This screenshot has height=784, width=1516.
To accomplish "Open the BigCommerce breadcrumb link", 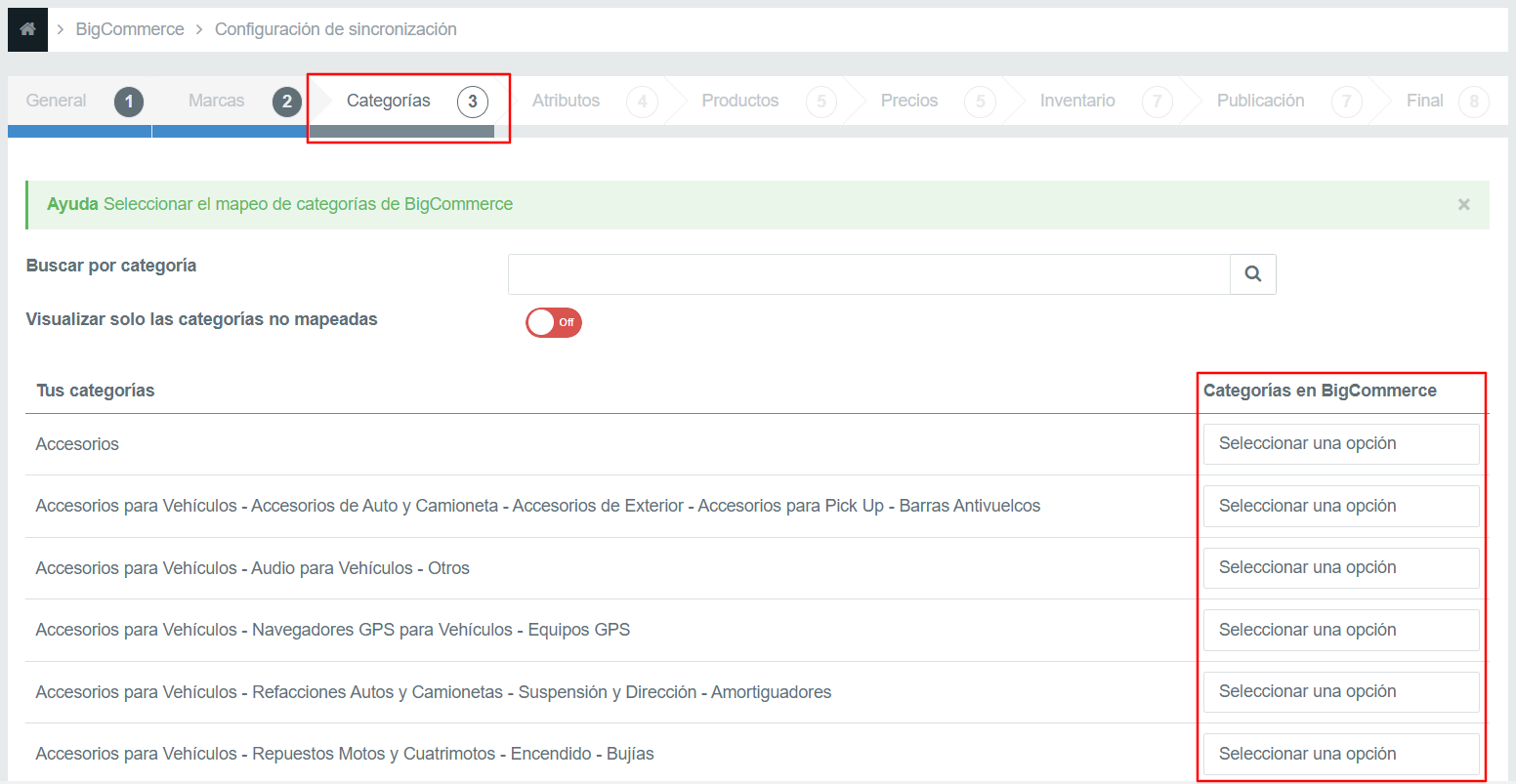I will [130, 29].
